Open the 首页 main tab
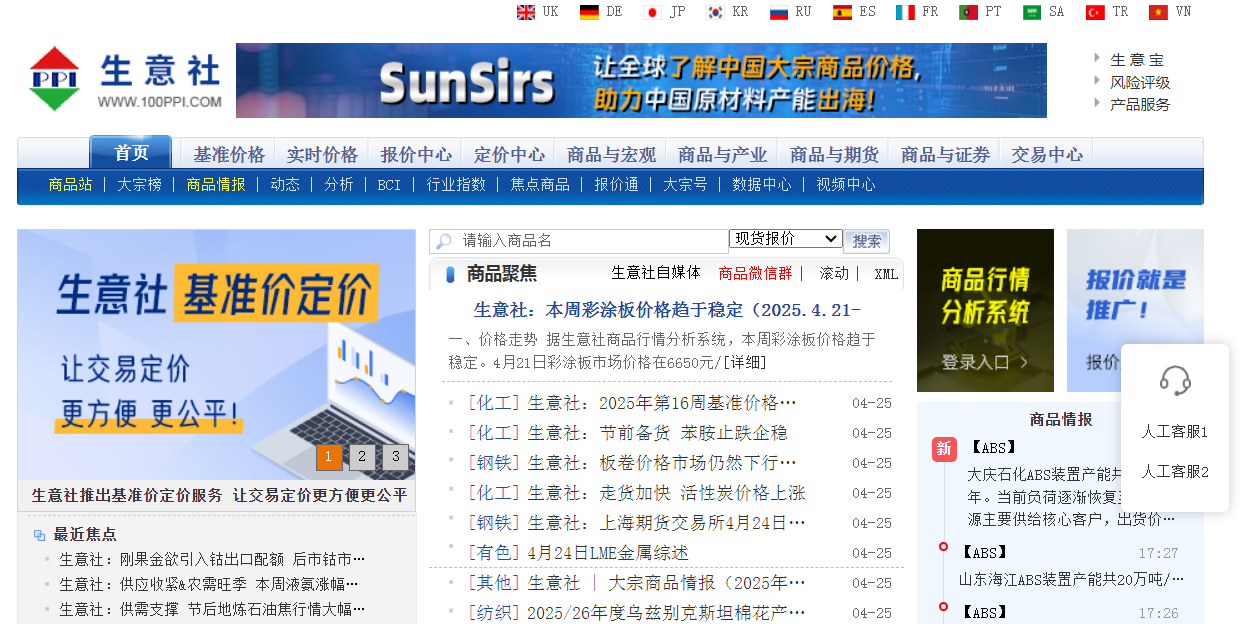 [x=131, y=153]
